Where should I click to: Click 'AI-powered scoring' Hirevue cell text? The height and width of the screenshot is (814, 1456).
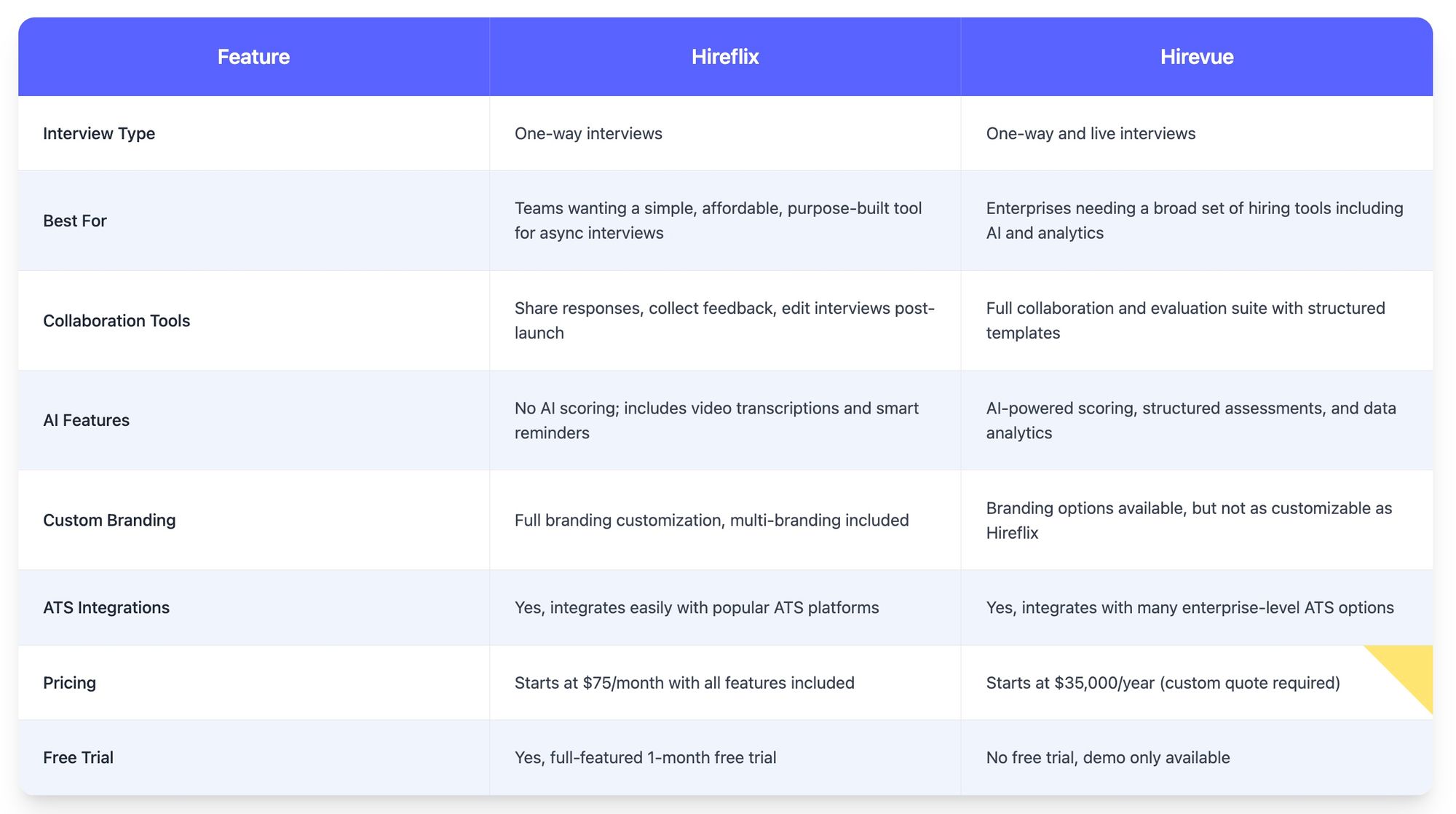pyautogui.click(x=1191, y=420)
